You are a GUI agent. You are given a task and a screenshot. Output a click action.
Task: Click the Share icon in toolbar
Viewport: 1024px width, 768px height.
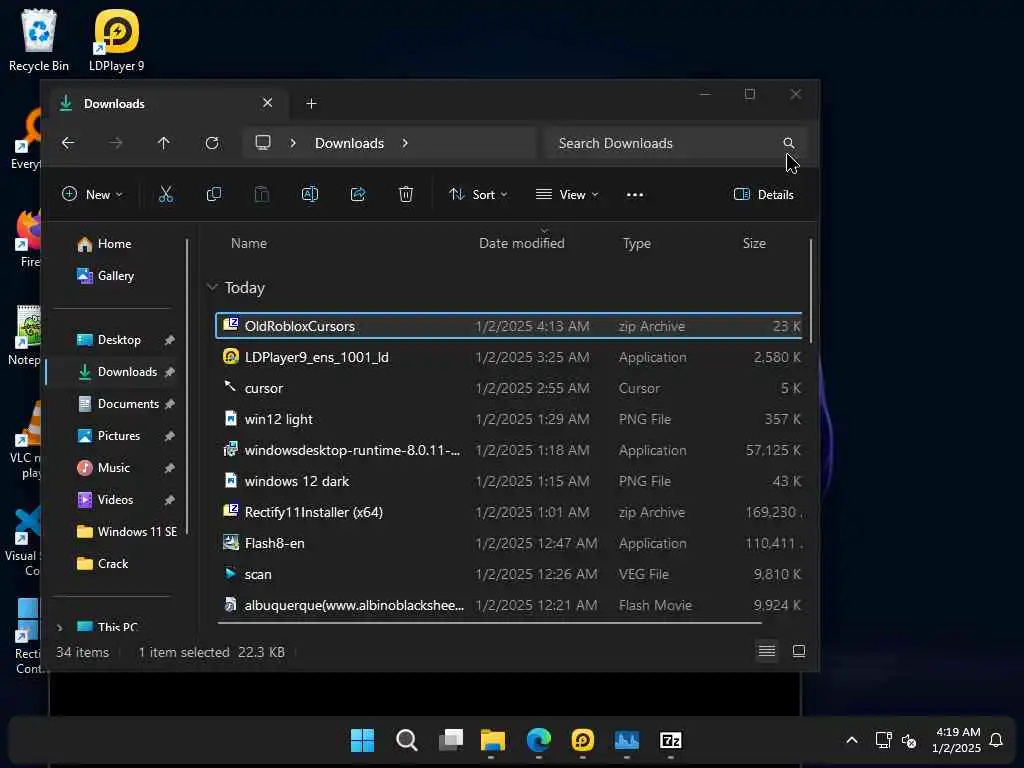358,195
